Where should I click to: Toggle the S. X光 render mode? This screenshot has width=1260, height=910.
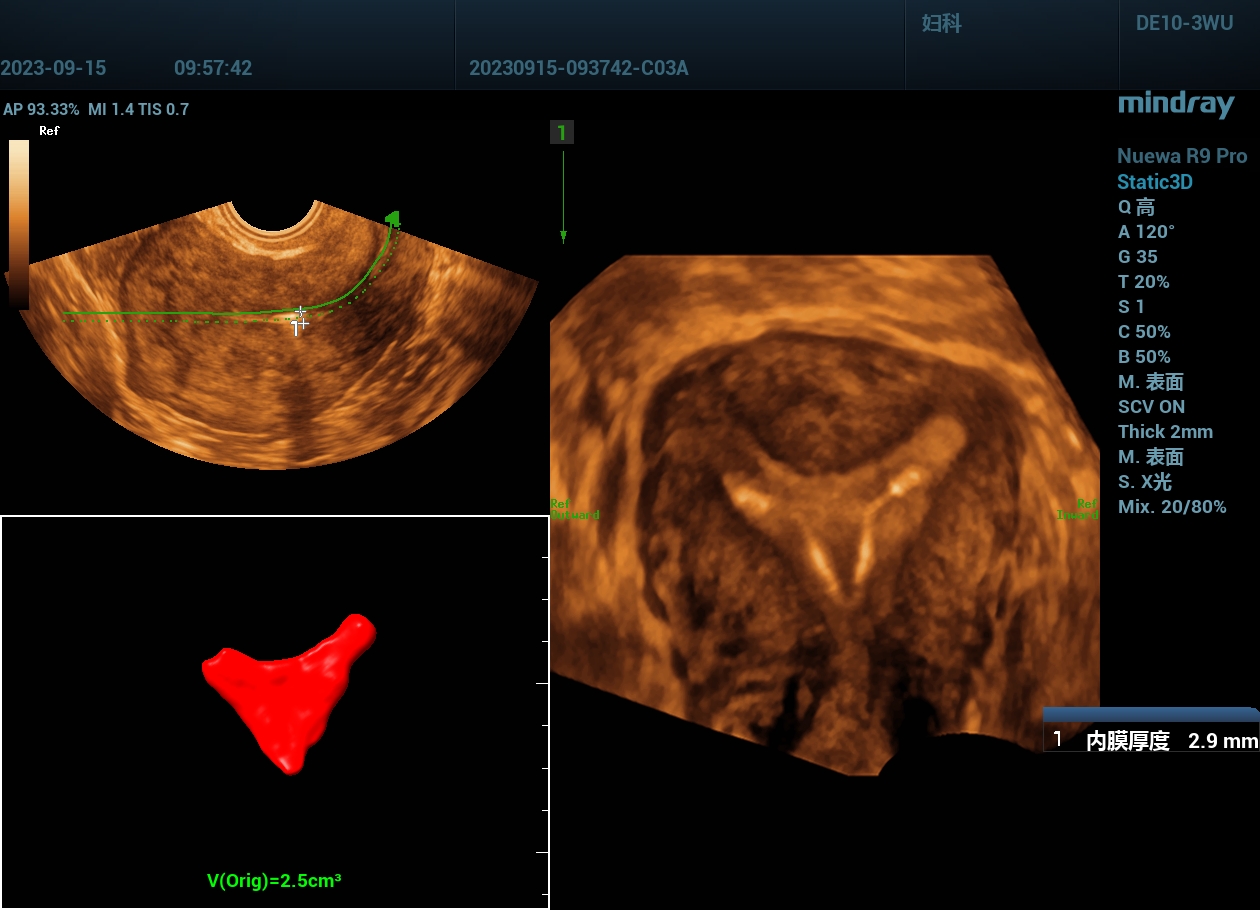pyautogui.click(x=1144, y=482)
